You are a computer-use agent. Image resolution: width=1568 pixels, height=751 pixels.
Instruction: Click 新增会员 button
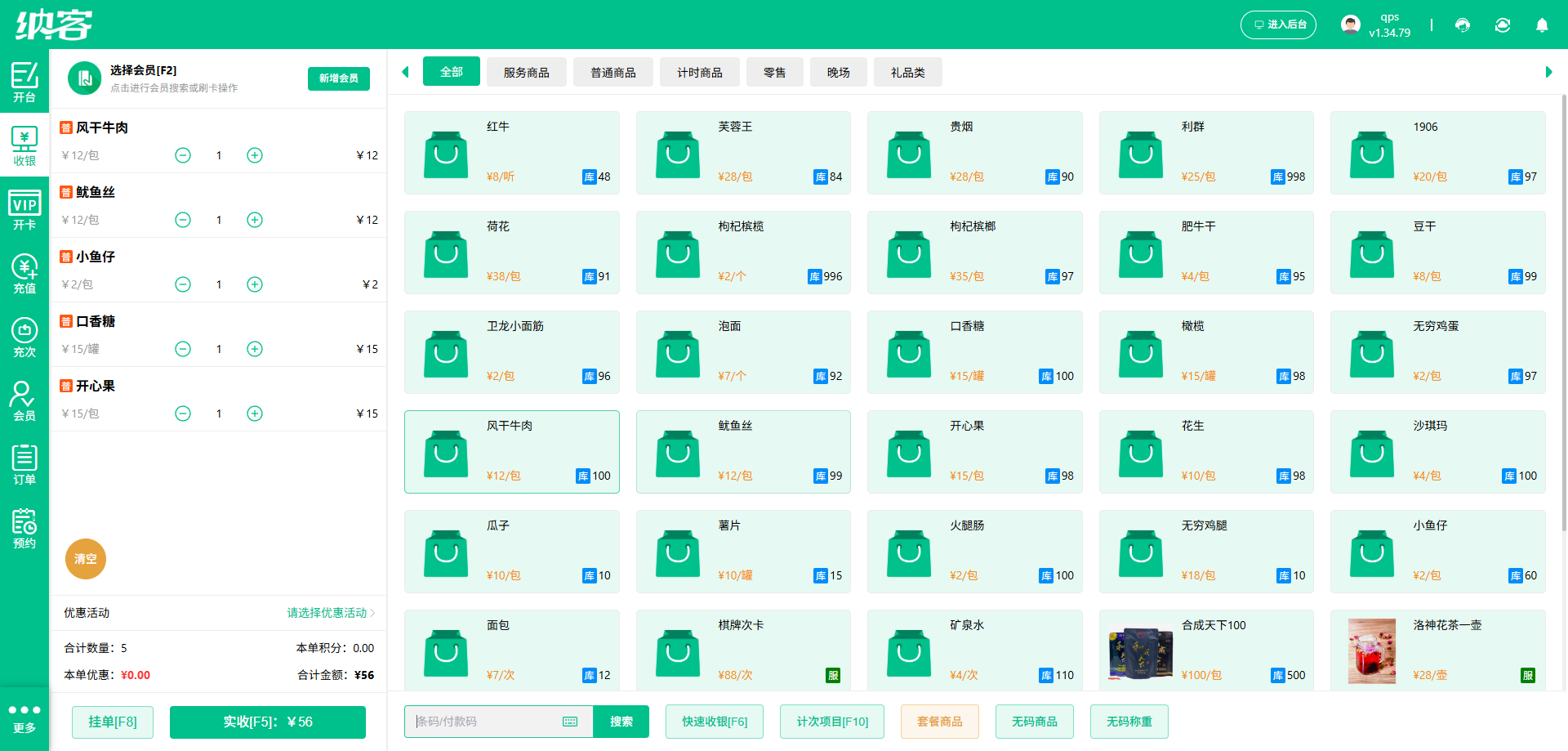[x=339, y=78]
